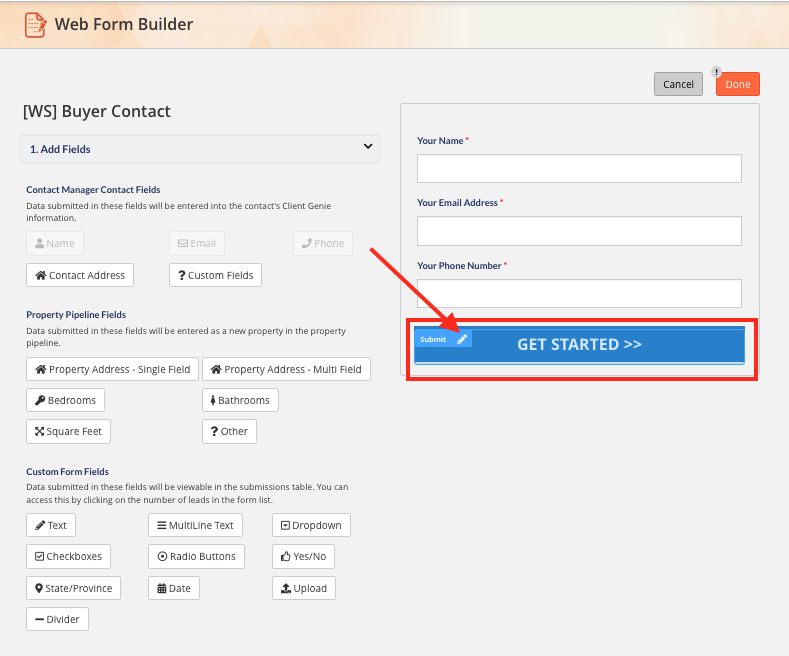Click the orange Done button
789x656 pixels.
738,84
